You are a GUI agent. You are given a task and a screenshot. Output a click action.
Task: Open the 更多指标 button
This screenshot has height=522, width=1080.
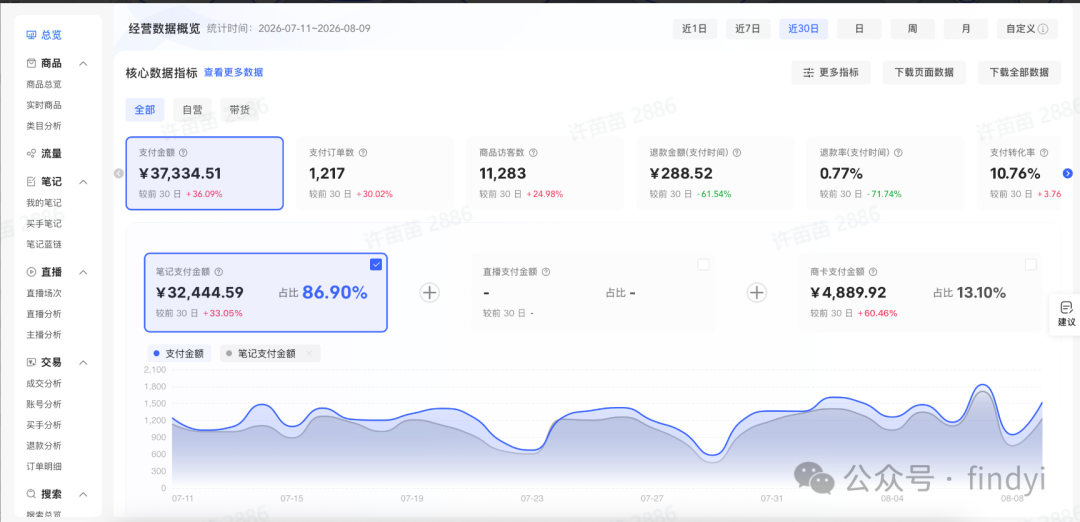(831, 72)
